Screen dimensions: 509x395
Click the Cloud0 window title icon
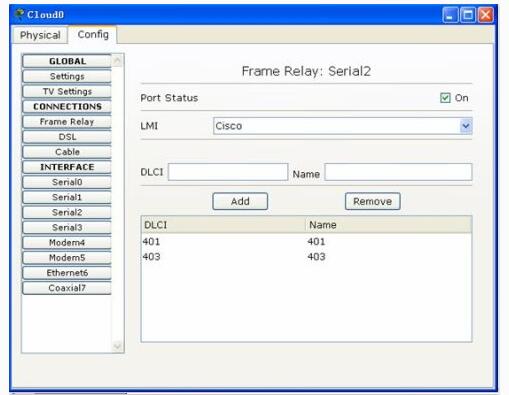click(20, 14)
